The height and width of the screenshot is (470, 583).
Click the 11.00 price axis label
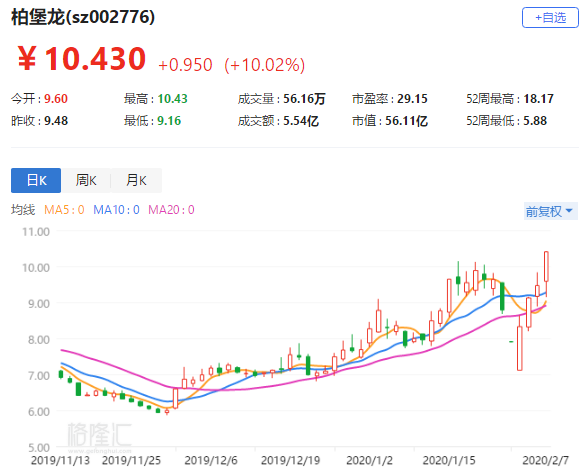pyautogui.click(x=36, y=232)
